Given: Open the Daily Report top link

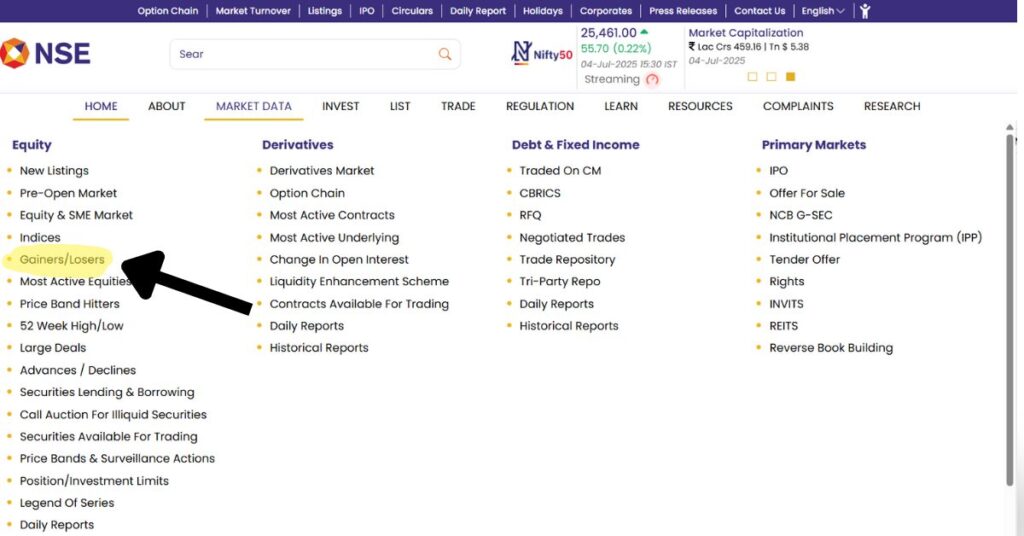Looking at the screenshot, I should coord(477,10).
